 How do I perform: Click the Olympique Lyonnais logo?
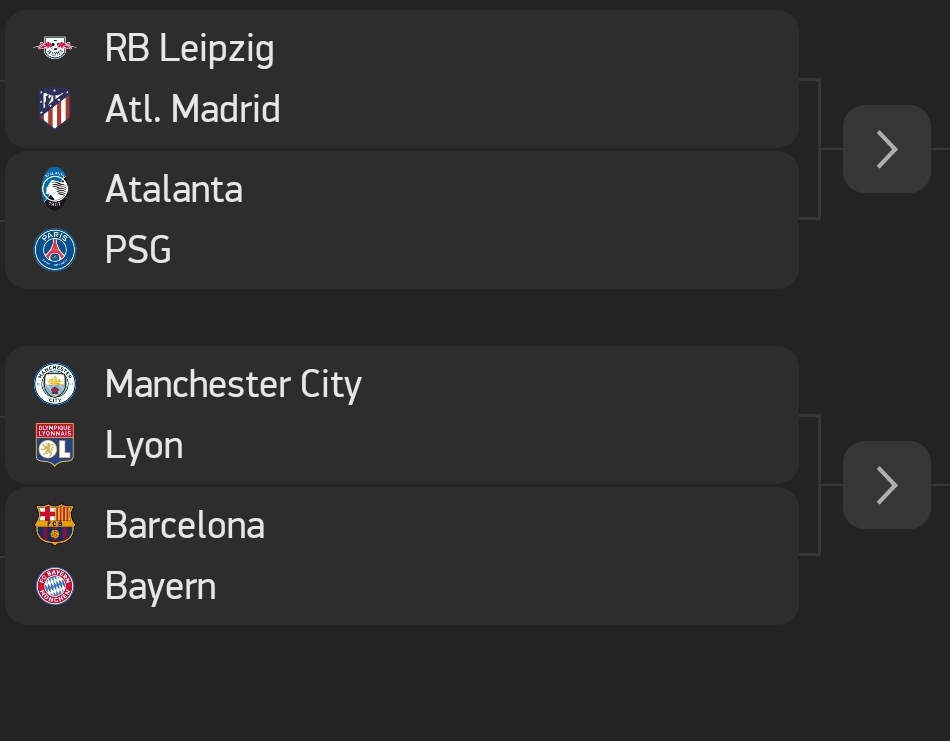(55, 444)
